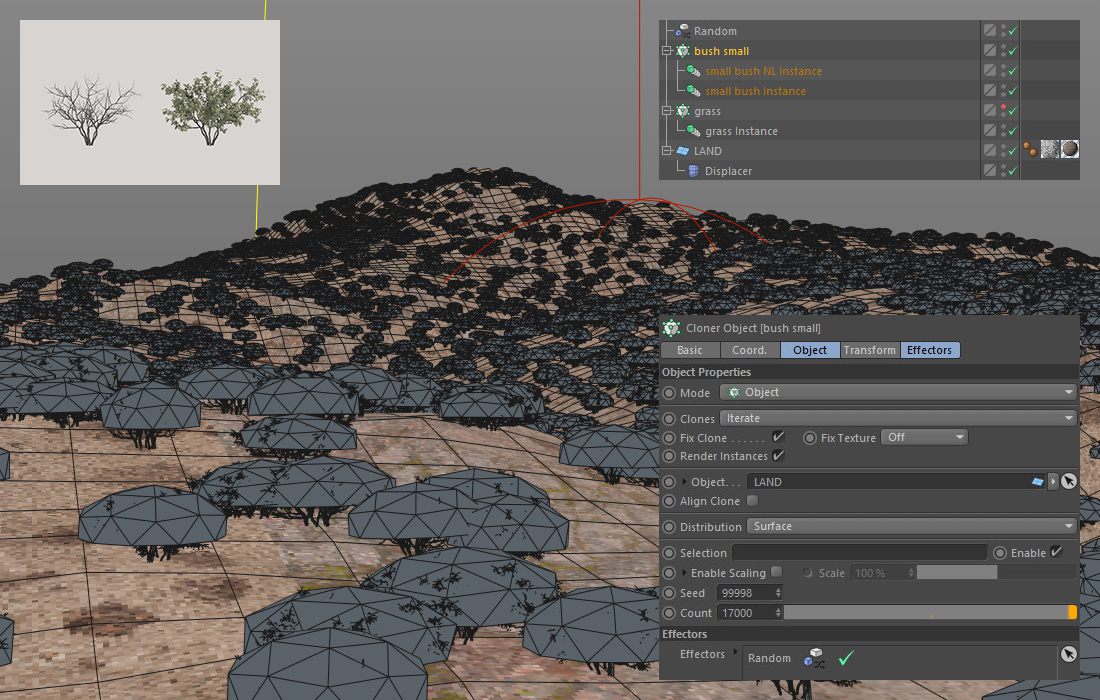Collapse the grass cloner tree node
The width and height of the screenshot is (1100, 700).
[x=667, y=111]
